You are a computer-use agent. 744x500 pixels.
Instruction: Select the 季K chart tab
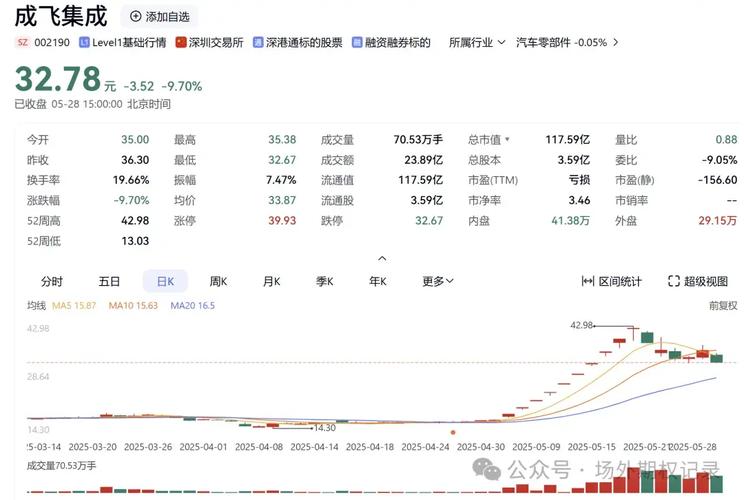coord(325,281)
